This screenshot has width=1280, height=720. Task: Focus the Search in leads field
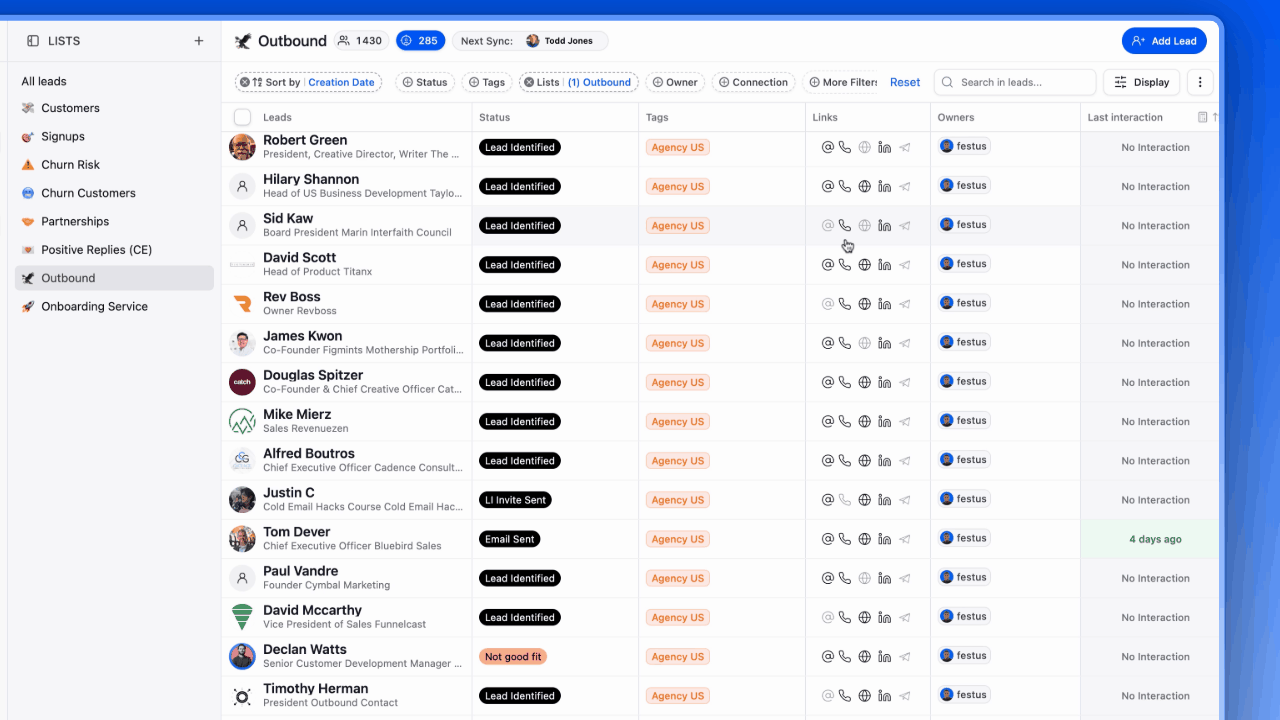pyautogui.click(x=1015, y=82)
